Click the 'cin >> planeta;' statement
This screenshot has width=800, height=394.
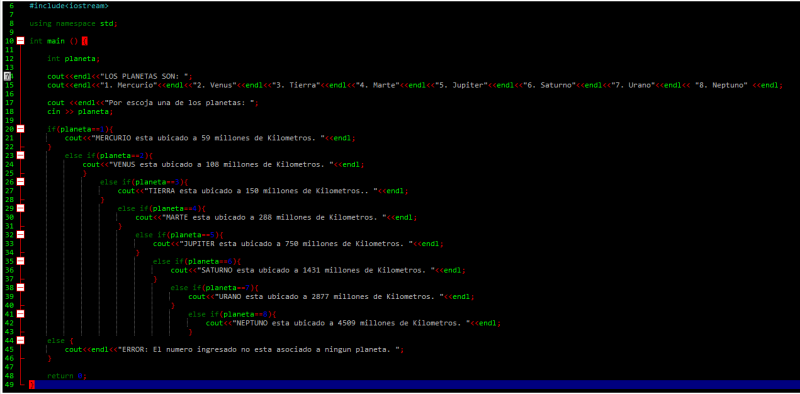tap(80, 111)
